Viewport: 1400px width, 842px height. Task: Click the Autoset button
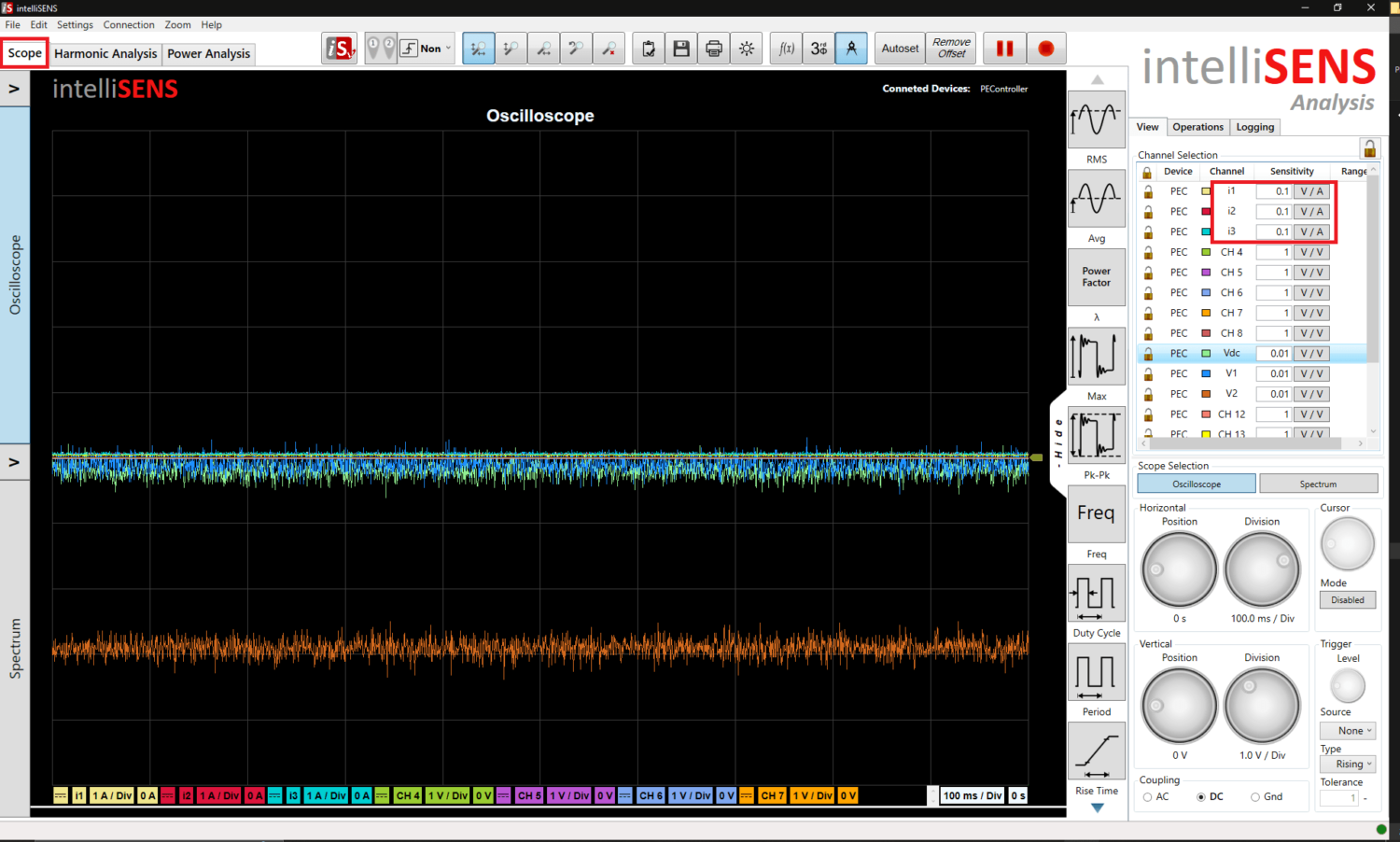pyautogui.click(x=899, y=48)
